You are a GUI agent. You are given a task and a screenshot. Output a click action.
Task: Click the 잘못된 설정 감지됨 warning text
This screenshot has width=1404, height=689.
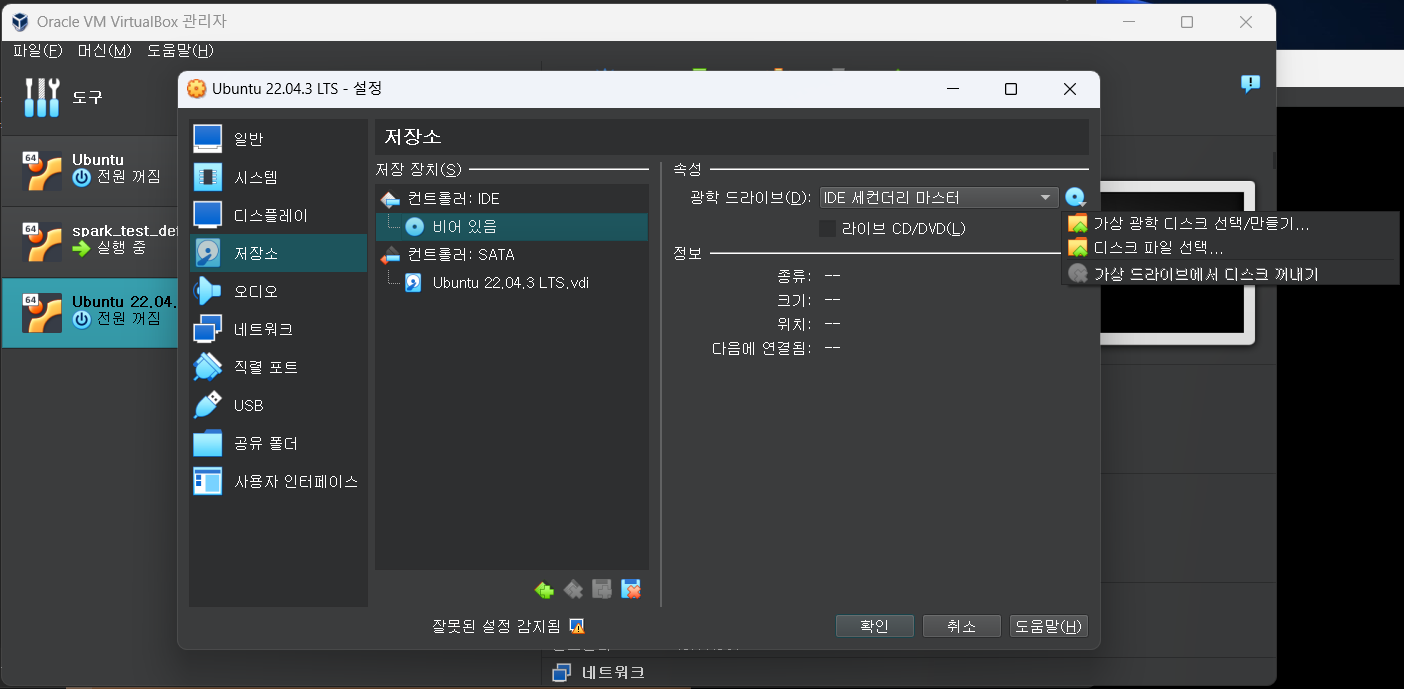coord(497,626)
